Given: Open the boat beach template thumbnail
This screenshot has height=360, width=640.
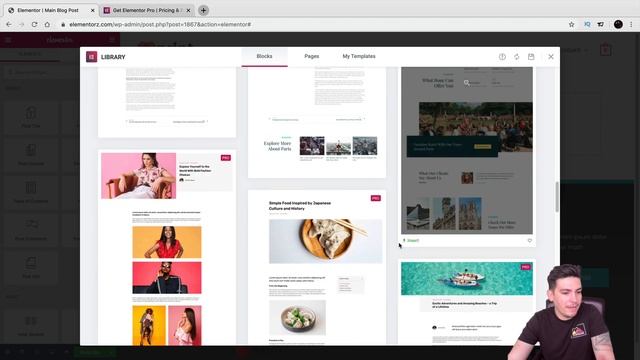Looking at the screenshot, I should (x=467, y=301).
